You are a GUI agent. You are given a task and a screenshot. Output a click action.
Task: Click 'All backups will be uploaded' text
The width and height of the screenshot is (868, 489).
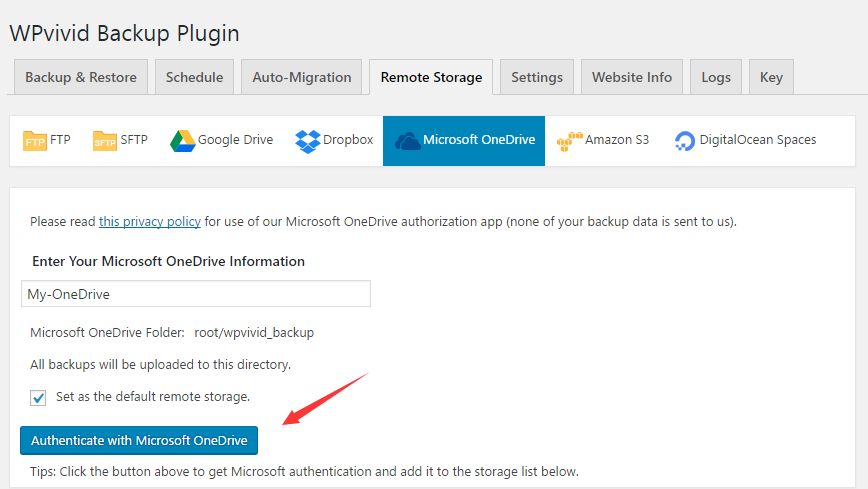pyautogui.click(x=161, y=365)
